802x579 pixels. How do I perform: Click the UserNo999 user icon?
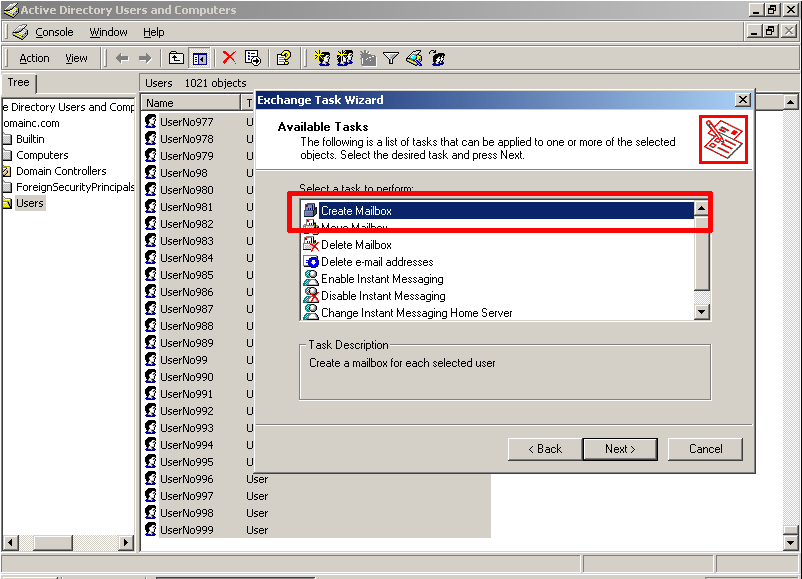[150, 529]
